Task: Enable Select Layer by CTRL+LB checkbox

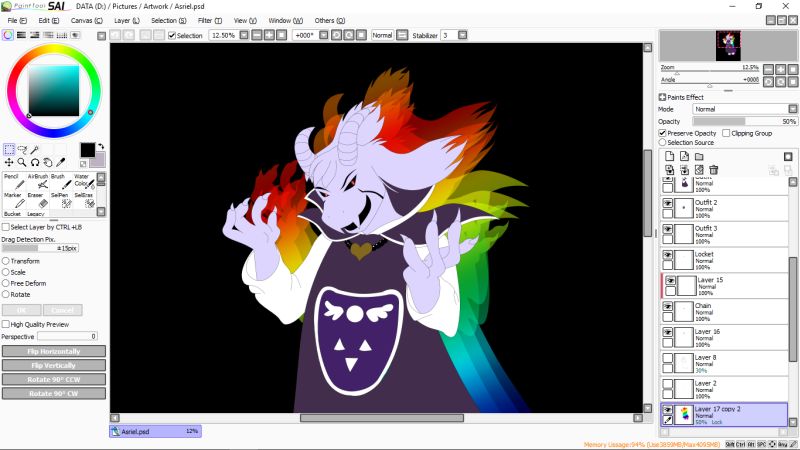Action: [6, 227]
